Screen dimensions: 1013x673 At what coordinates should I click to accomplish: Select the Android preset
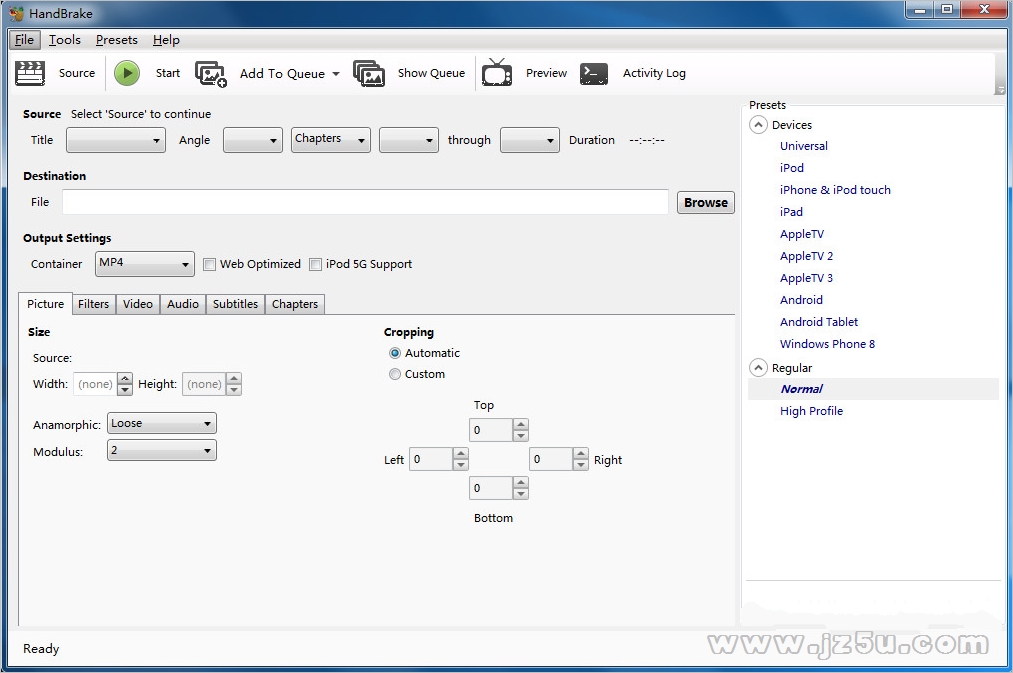(801, 300)
